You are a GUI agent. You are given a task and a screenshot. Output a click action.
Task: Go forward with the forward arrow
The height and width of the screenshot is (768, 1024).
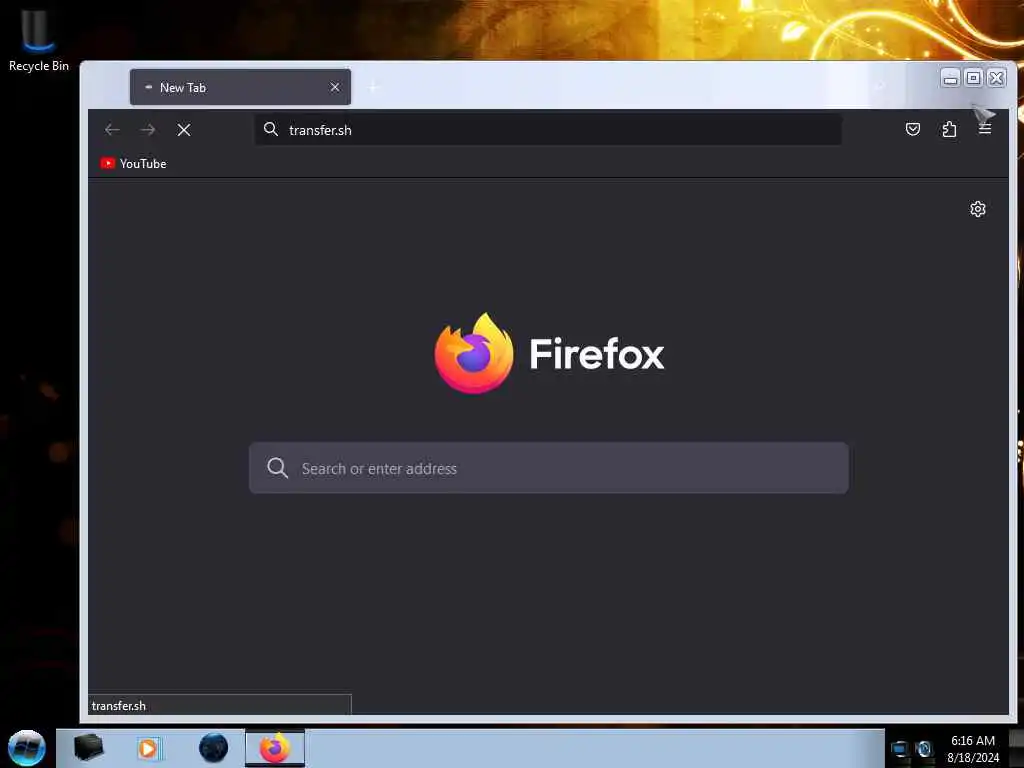pyautogui.click(x=148, y=130)
